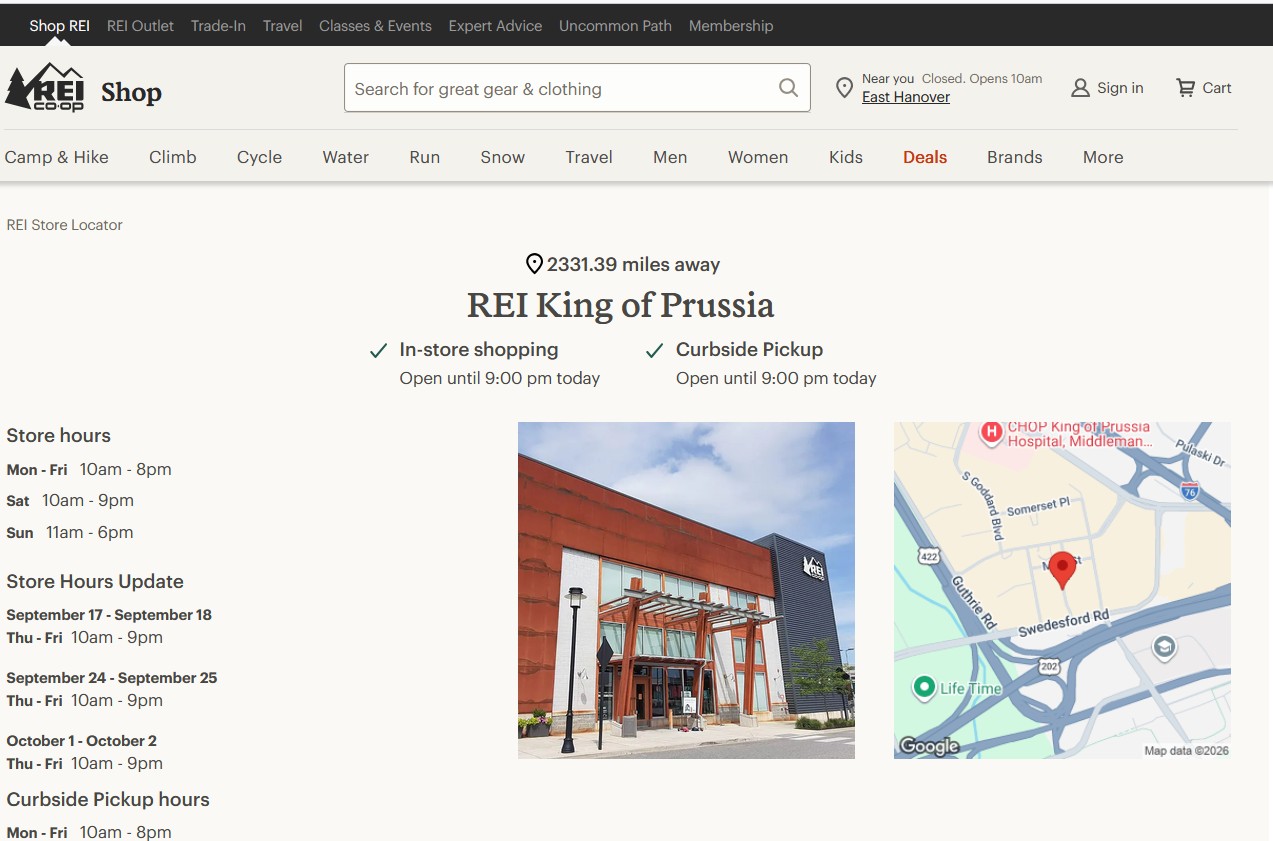This screenshot has height=841, width=1273.
Task: Open Expert Advice
Action: click(x=495, y=26)
